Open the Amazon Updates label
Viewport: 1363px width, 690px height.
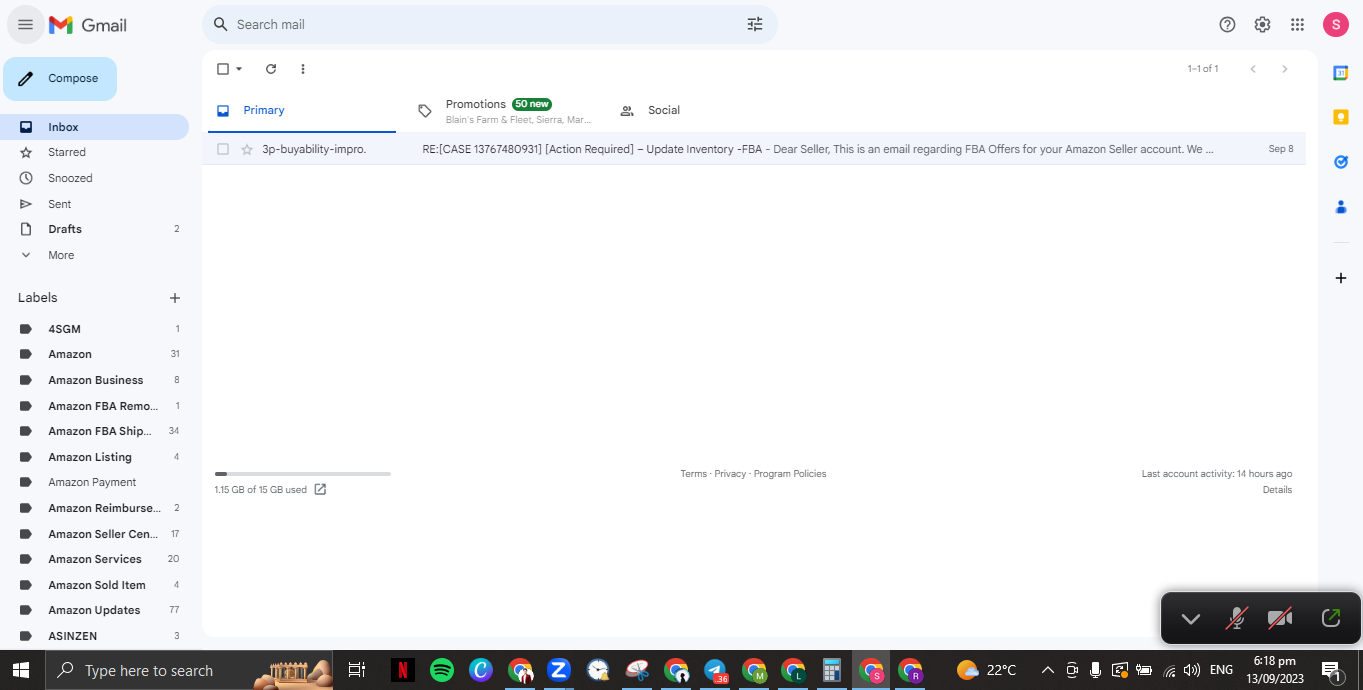click(x=94, y=610)
